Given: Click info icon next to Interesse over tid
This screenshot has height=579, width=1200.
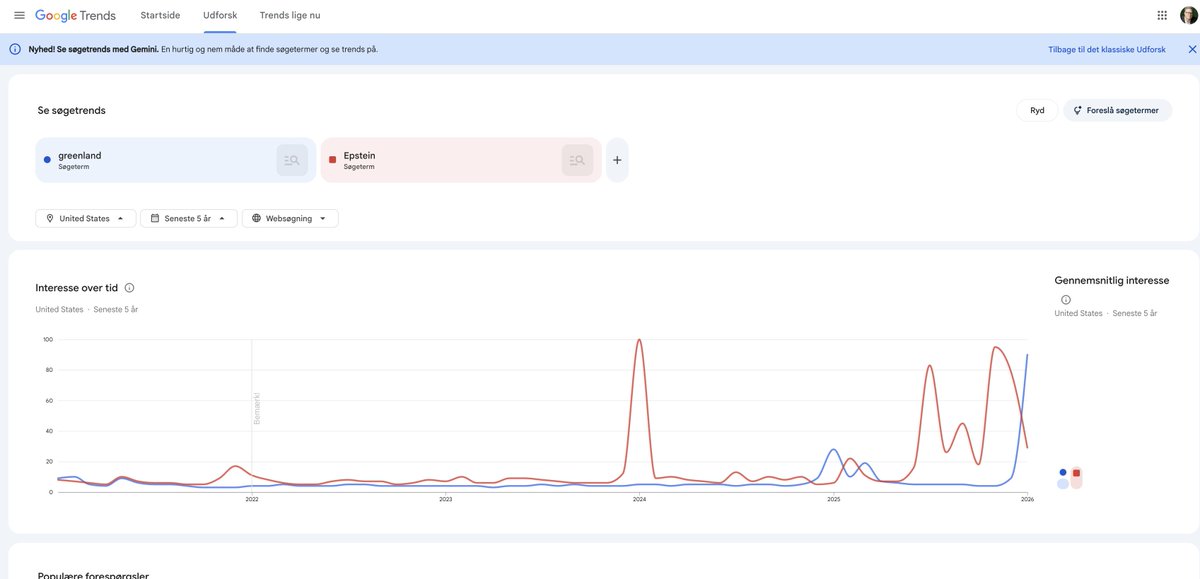Looking at the screenshot, I should click(129, 288).
